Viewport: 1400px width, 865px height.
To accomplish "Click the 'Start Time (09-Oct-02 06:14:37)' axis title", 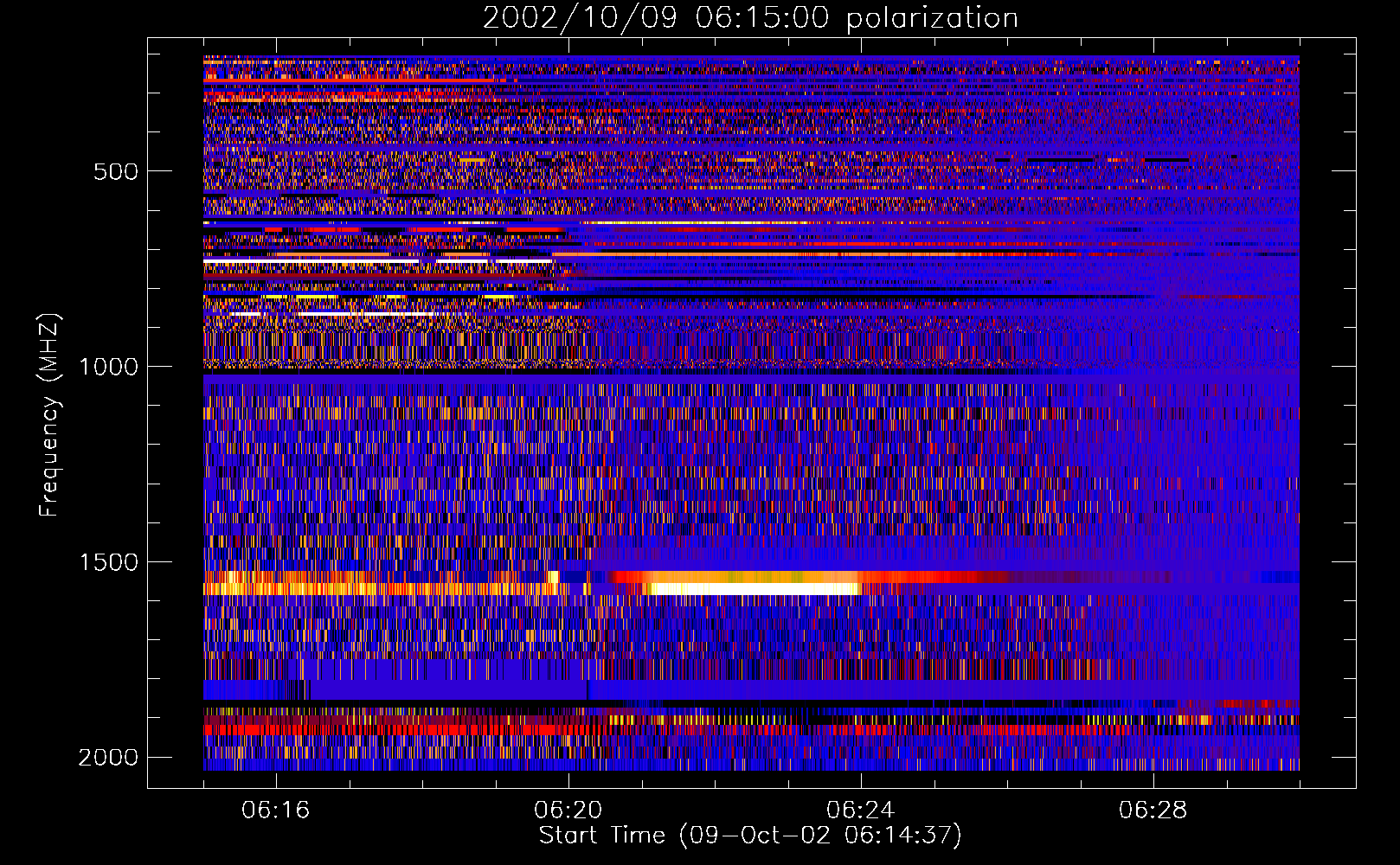I will [750, 836].
